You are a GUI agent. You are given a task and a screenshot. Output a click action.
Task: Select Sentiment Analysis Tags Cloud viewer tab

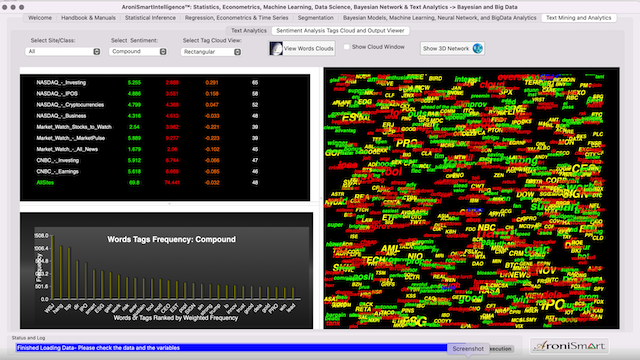coord(340,31)
